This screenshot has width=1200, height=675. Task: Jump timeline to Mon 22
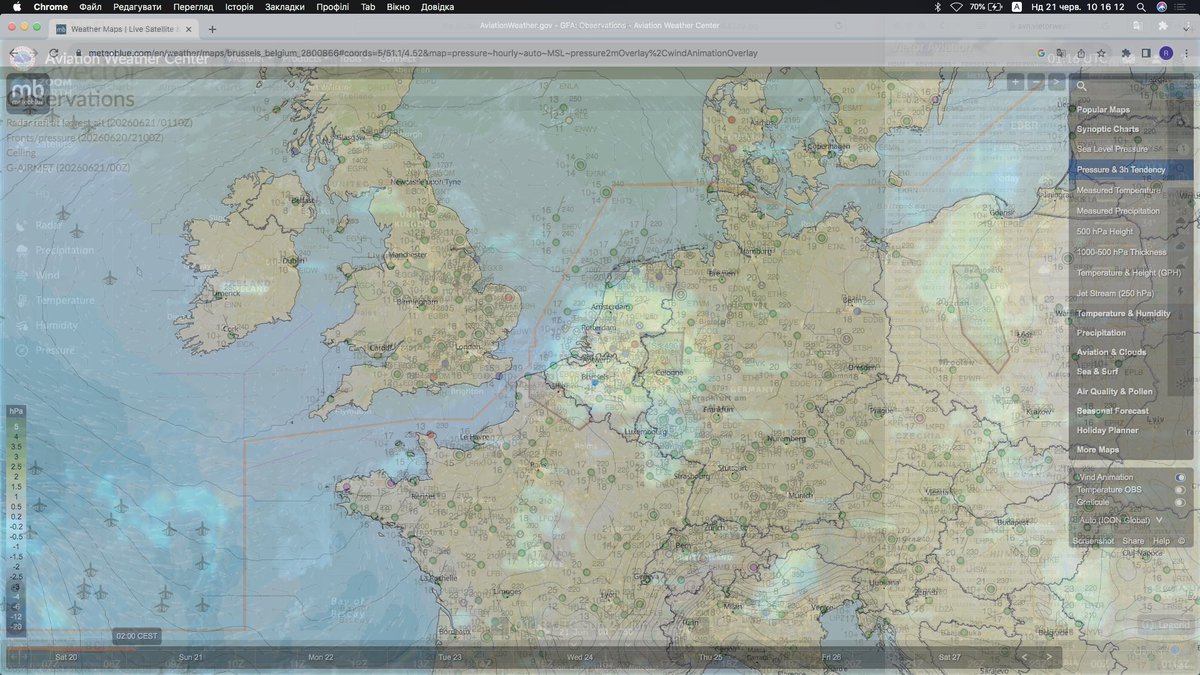(321, 657)
